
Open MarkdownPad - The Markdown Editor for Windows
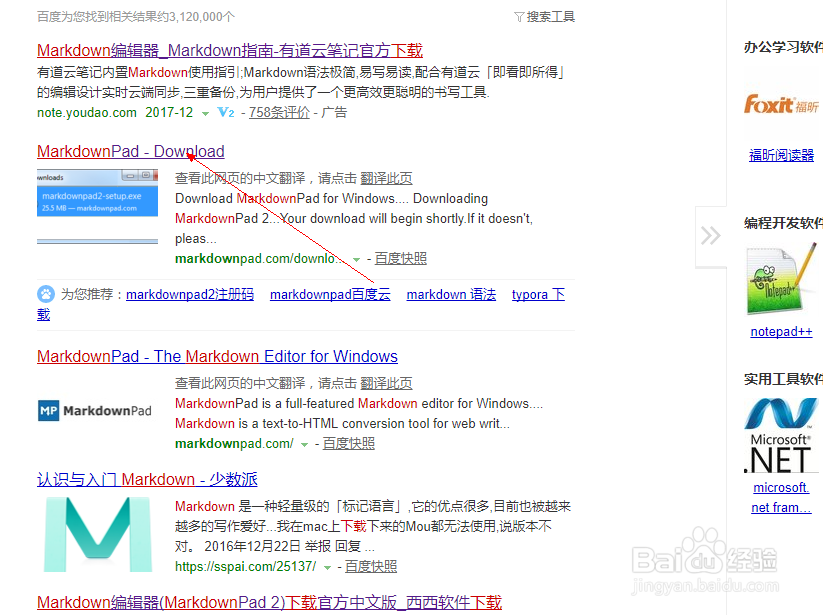click(217, 356)
